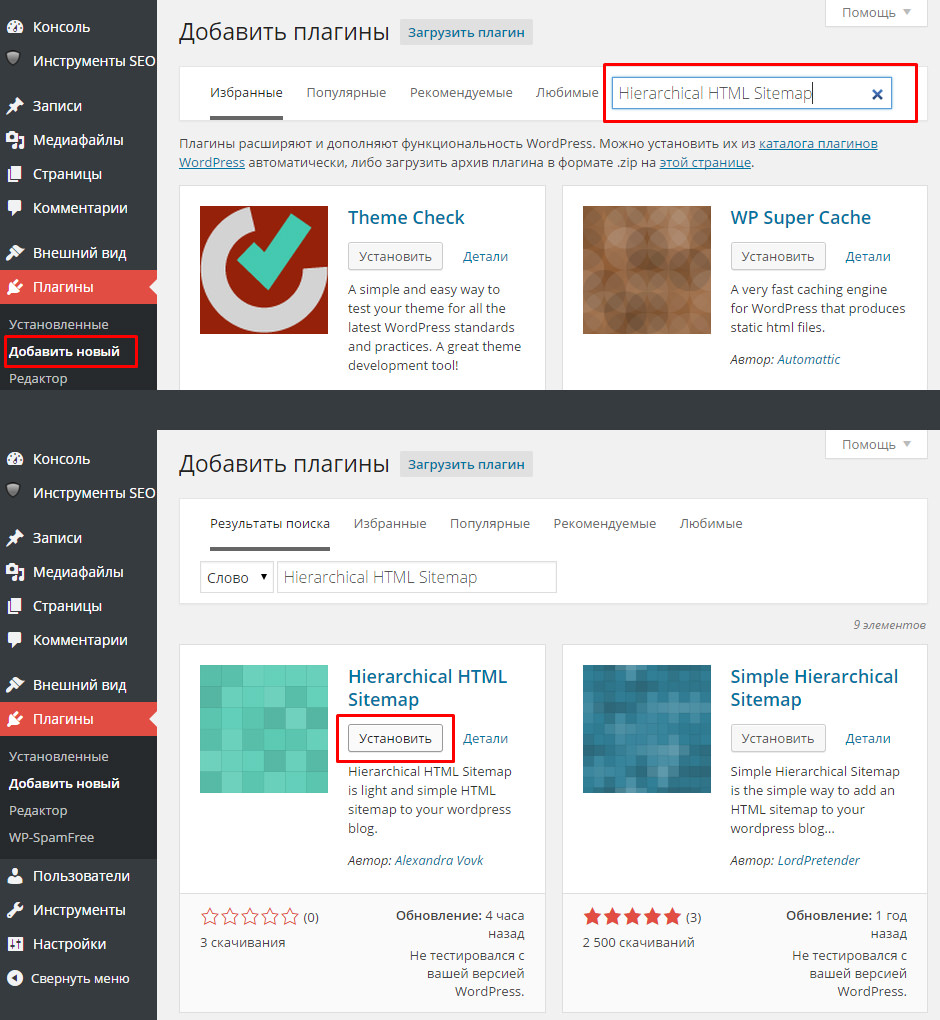
Task: Click Плагины plug icon in bottom panel
Action: coord(15,719)
